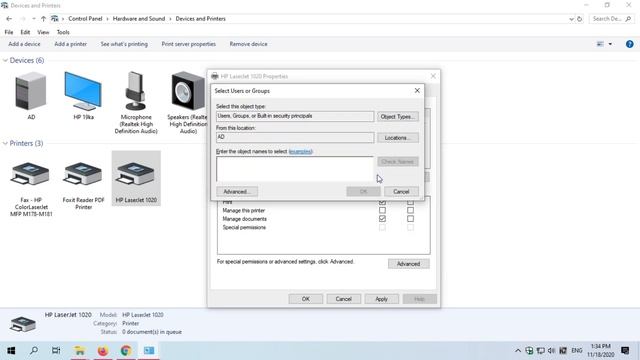This screenshot has height=360, width=640.
Task: Click Apply in HP LaserJet Properties
Action: pos(381,299)
